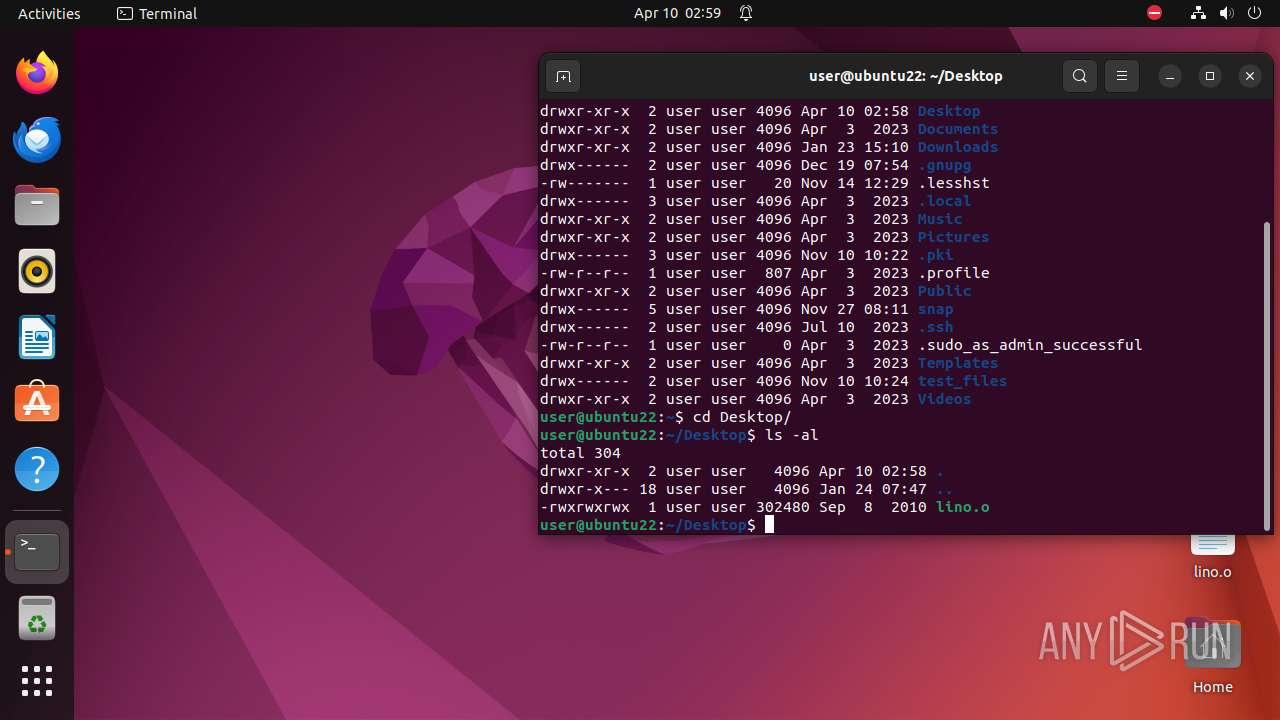Viewport: 1280px width, 720px height.
Task: Click the volume icon in top bar
Action: click(1226, 13)
